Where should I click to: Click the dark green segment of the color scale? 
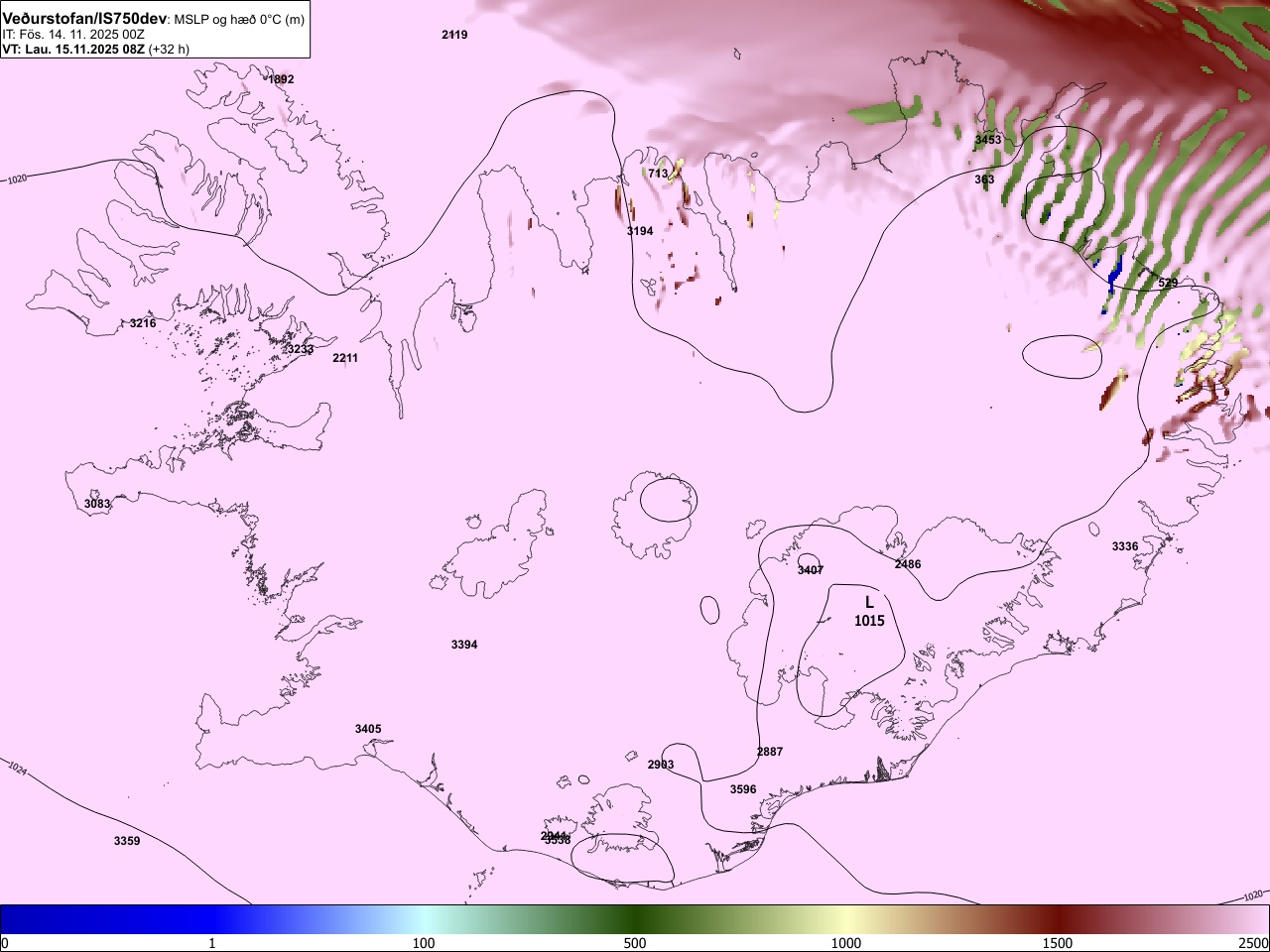pyautogui.click(x=635, y=919)
